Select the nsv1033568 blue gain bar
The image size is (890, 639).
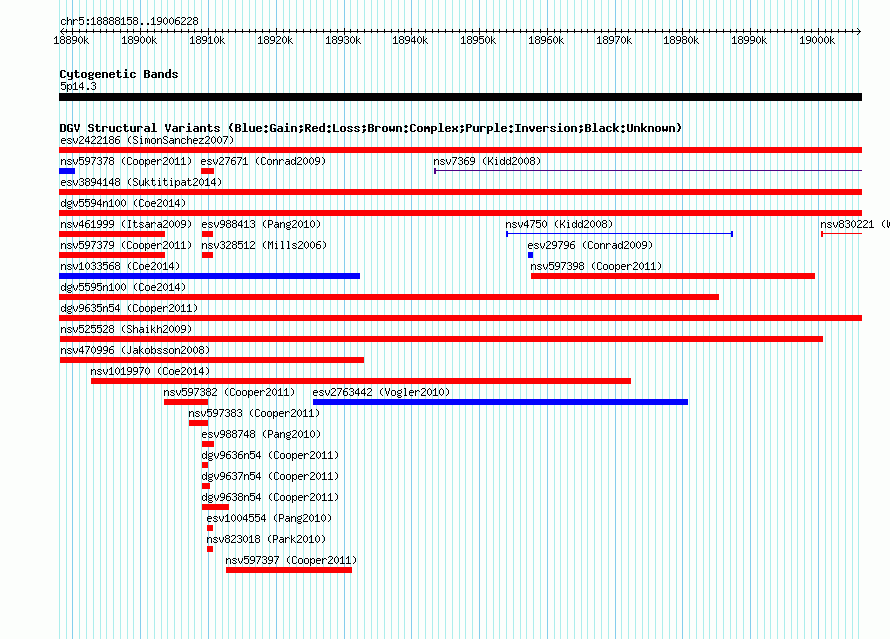[209, 276]
